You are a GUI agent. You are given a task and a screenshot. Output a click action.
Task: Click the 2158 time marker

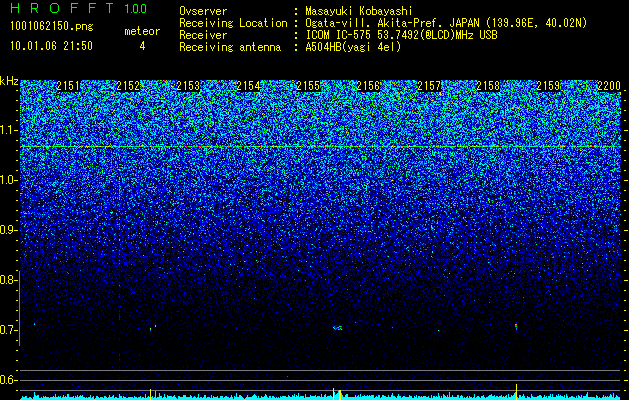[489, 86]
